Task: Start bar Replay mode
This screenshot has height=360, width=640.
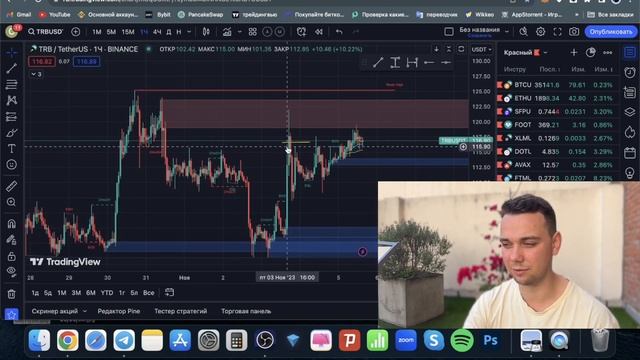Action: click(319, 32)
